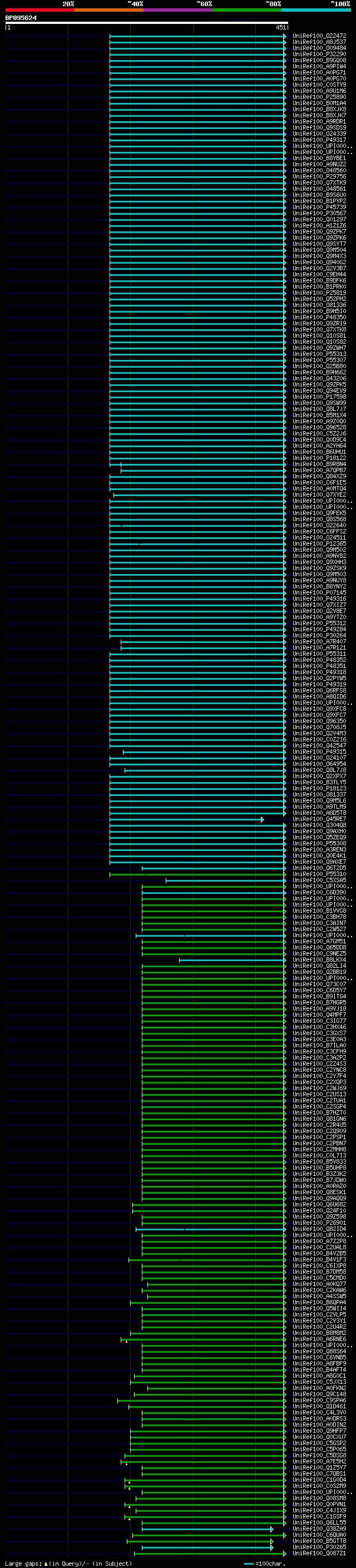Select hit label UniRef100_A0PG71
The height and width of the screenshot is (1568, 356).
coord(319,72)
